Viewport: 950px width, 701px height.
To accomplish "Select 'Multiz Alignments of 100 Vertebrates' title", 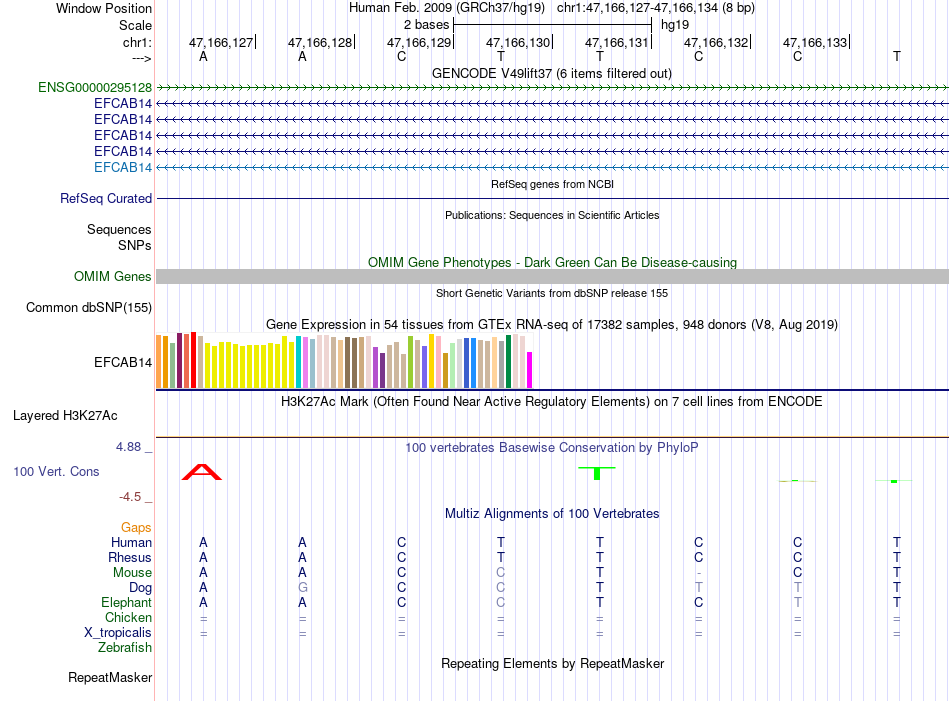I will (x=552, y=514).
